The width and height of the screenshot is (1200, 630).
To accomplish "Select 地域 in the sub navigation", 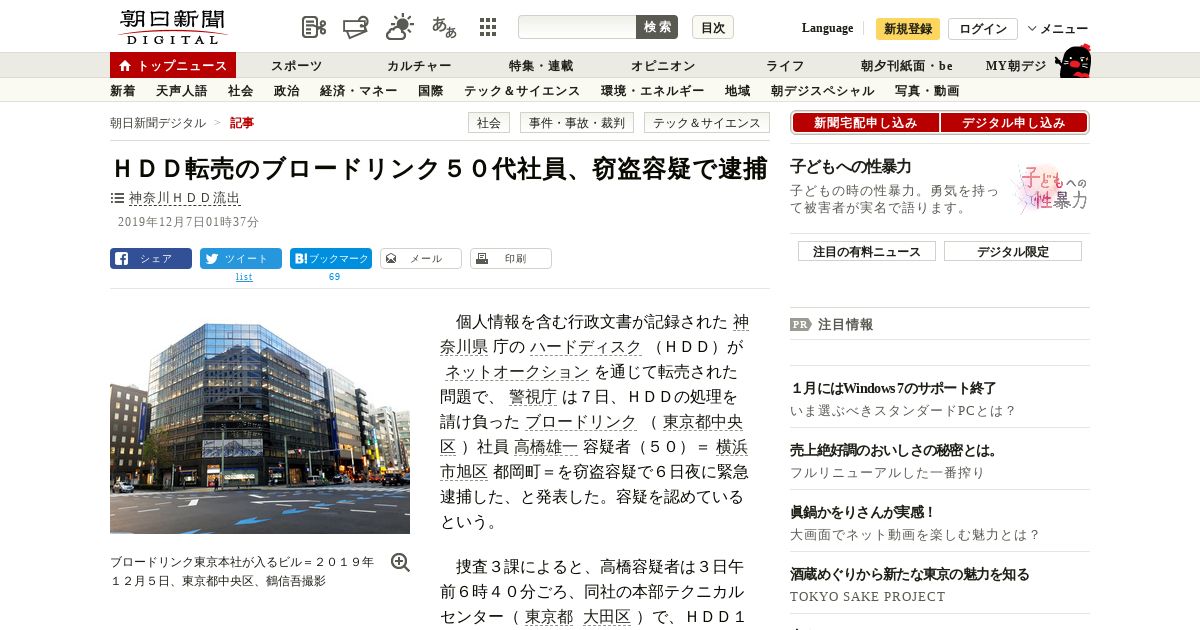I will point(737,91).
